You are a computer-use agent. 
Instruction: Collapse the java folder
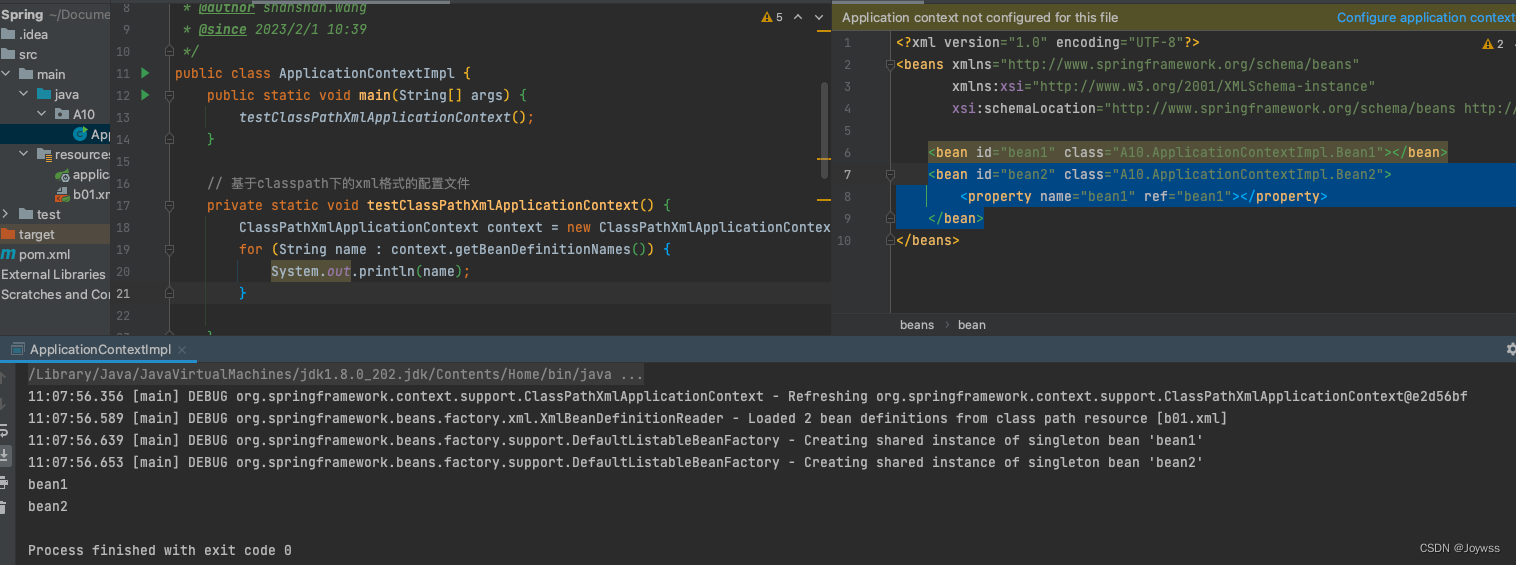(x=25, y=94)
